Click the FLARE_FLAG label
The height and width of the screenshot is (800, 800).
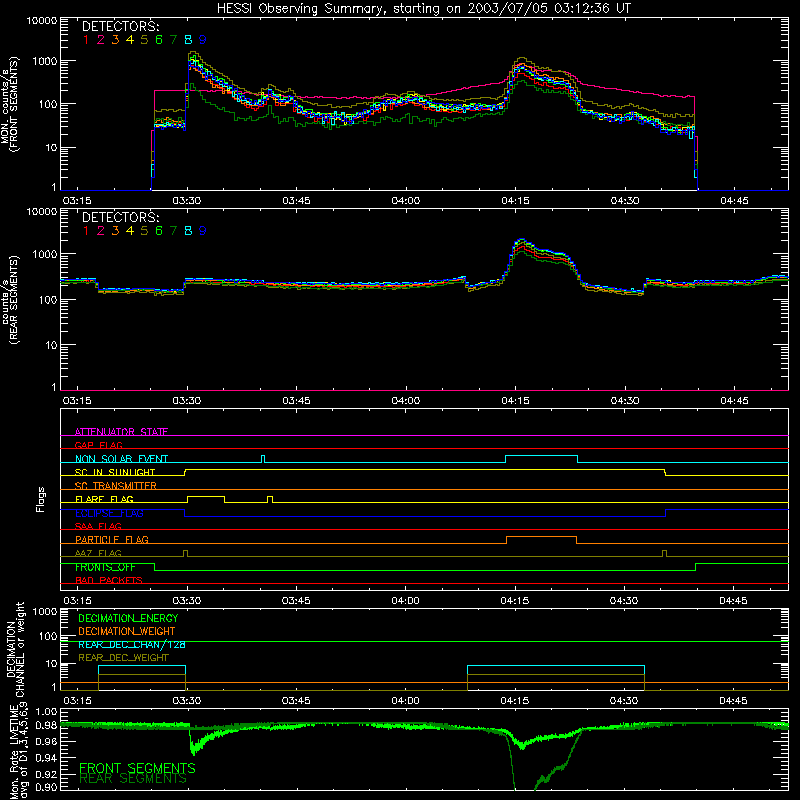(x=104, y=499)
